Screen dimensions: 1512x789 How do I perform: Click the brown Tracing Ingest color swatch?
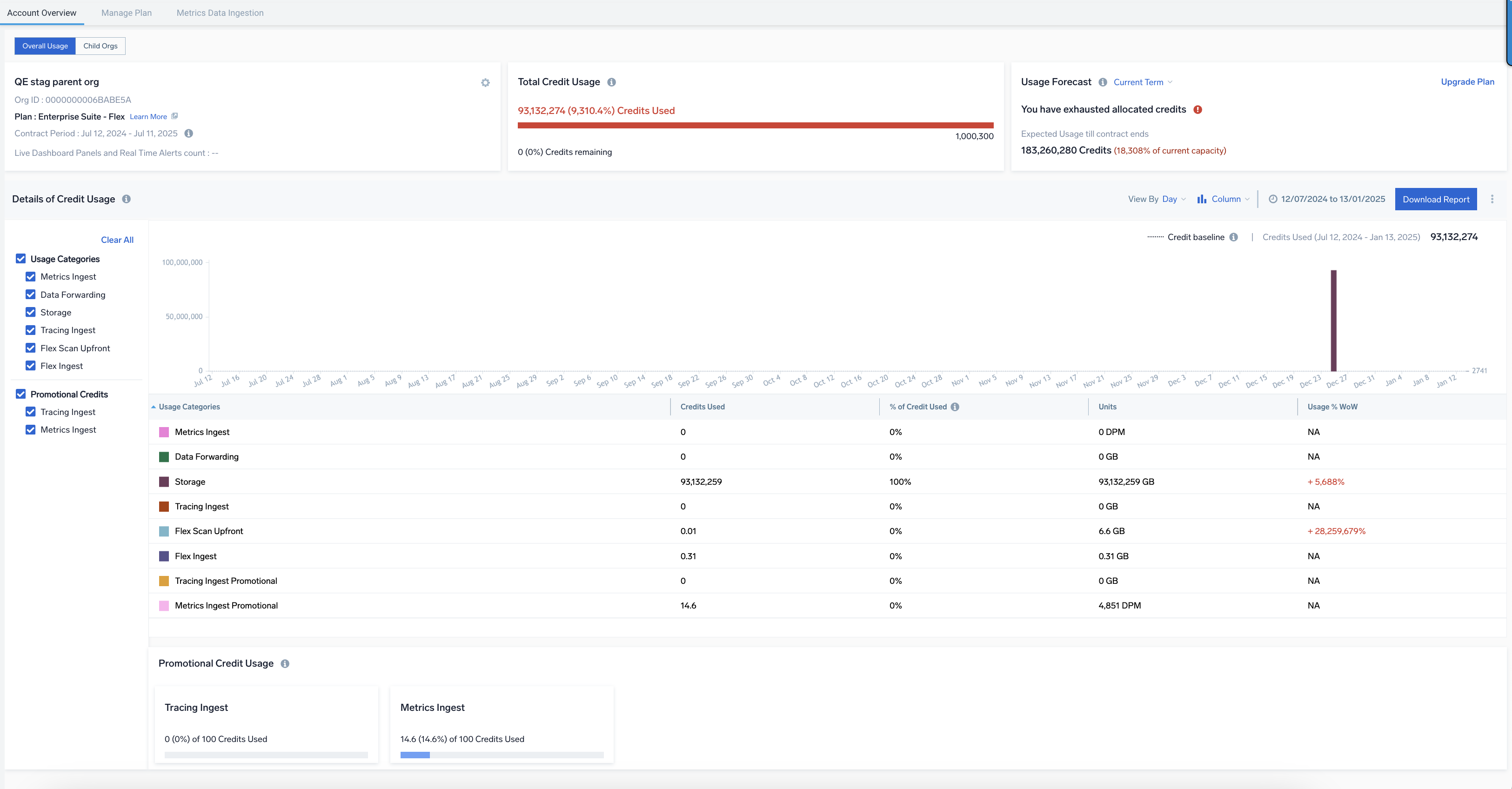(x=164, y=506)
